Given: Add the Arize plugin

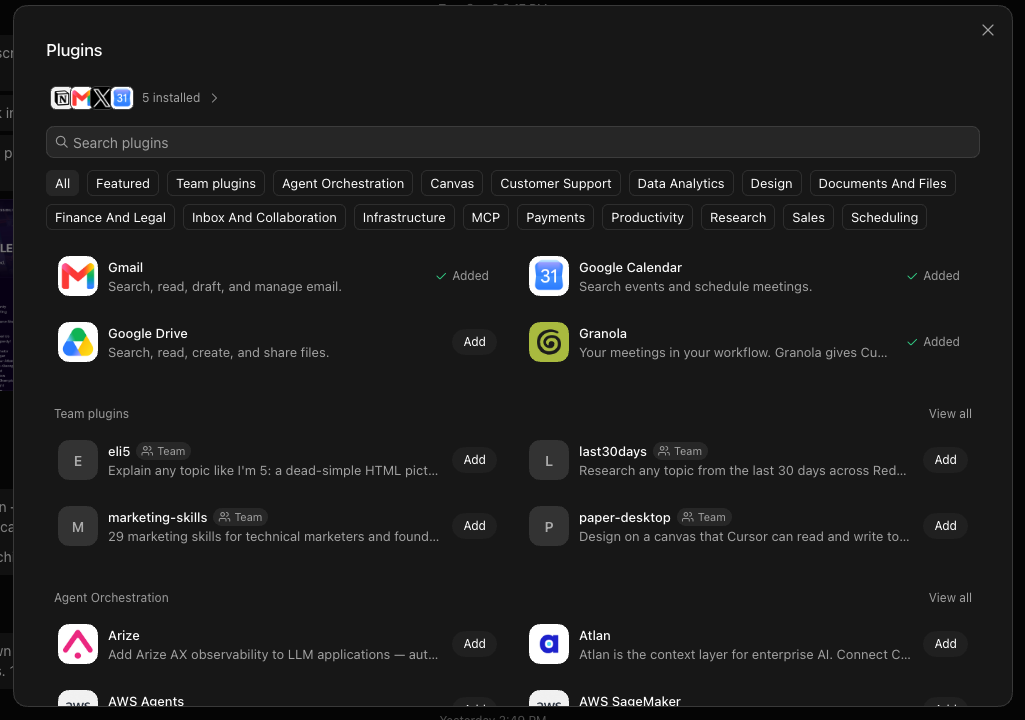Looking at the screenshot, I should click(475, 644).
